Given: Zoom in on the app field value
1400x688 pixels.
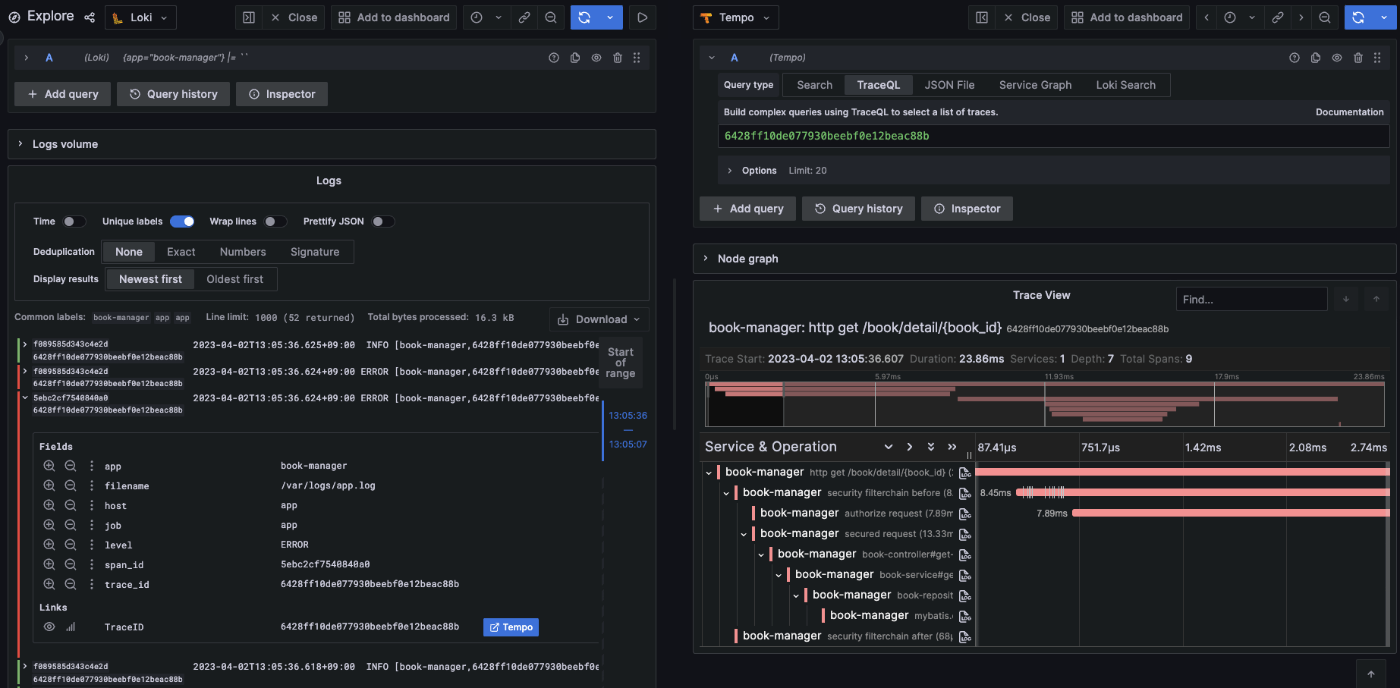Looking at the screenshot, I should click(x=49, y=466).
